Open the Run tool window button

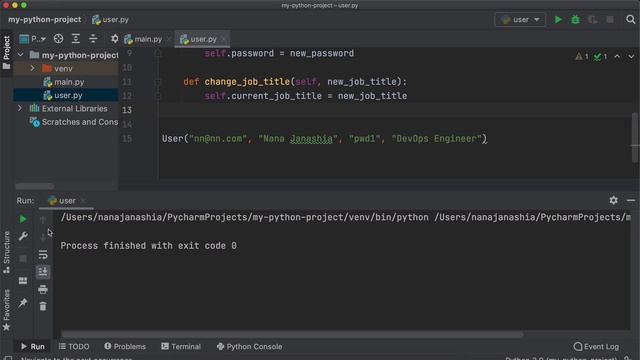pos(33,346)
